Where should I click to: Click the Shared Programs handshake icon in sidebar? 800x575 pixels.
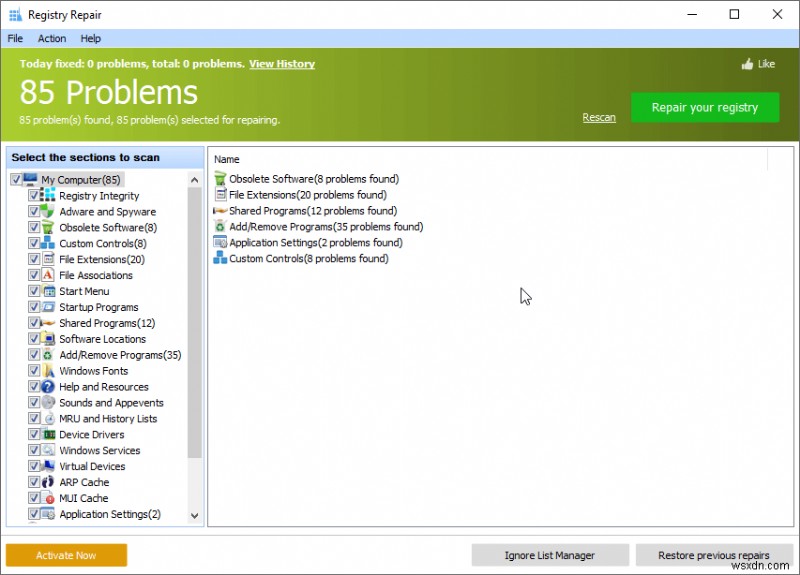[x=47, y=323]
